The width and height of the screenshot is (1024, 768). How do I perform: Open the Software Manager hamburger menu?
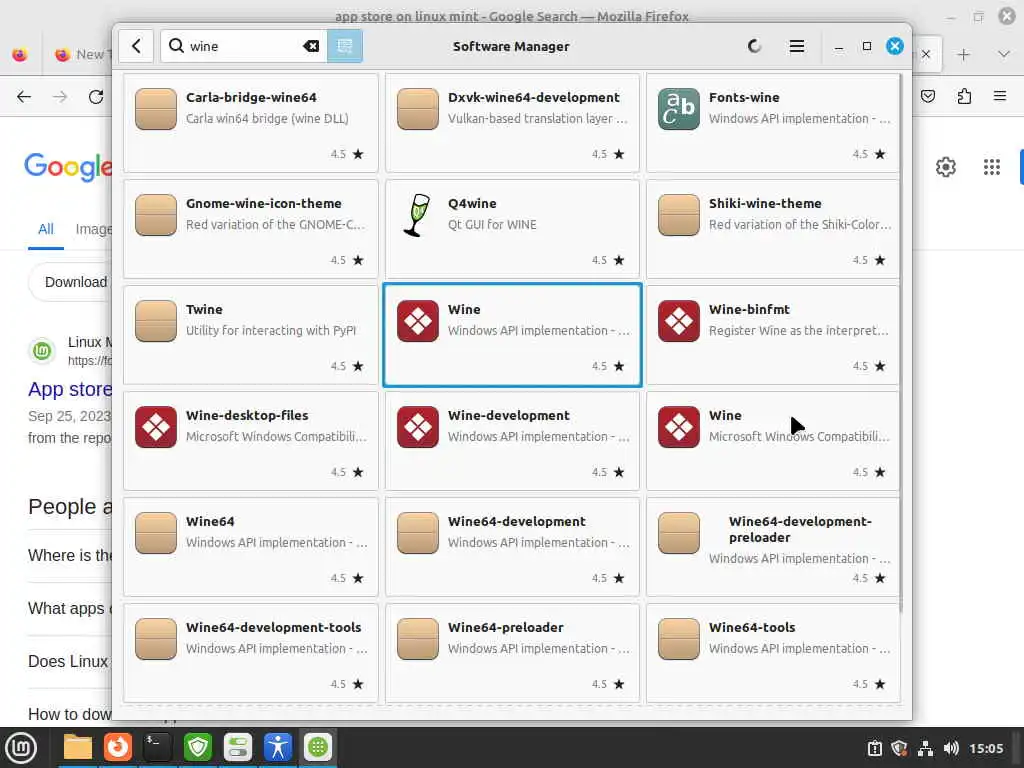click(796, 46)
